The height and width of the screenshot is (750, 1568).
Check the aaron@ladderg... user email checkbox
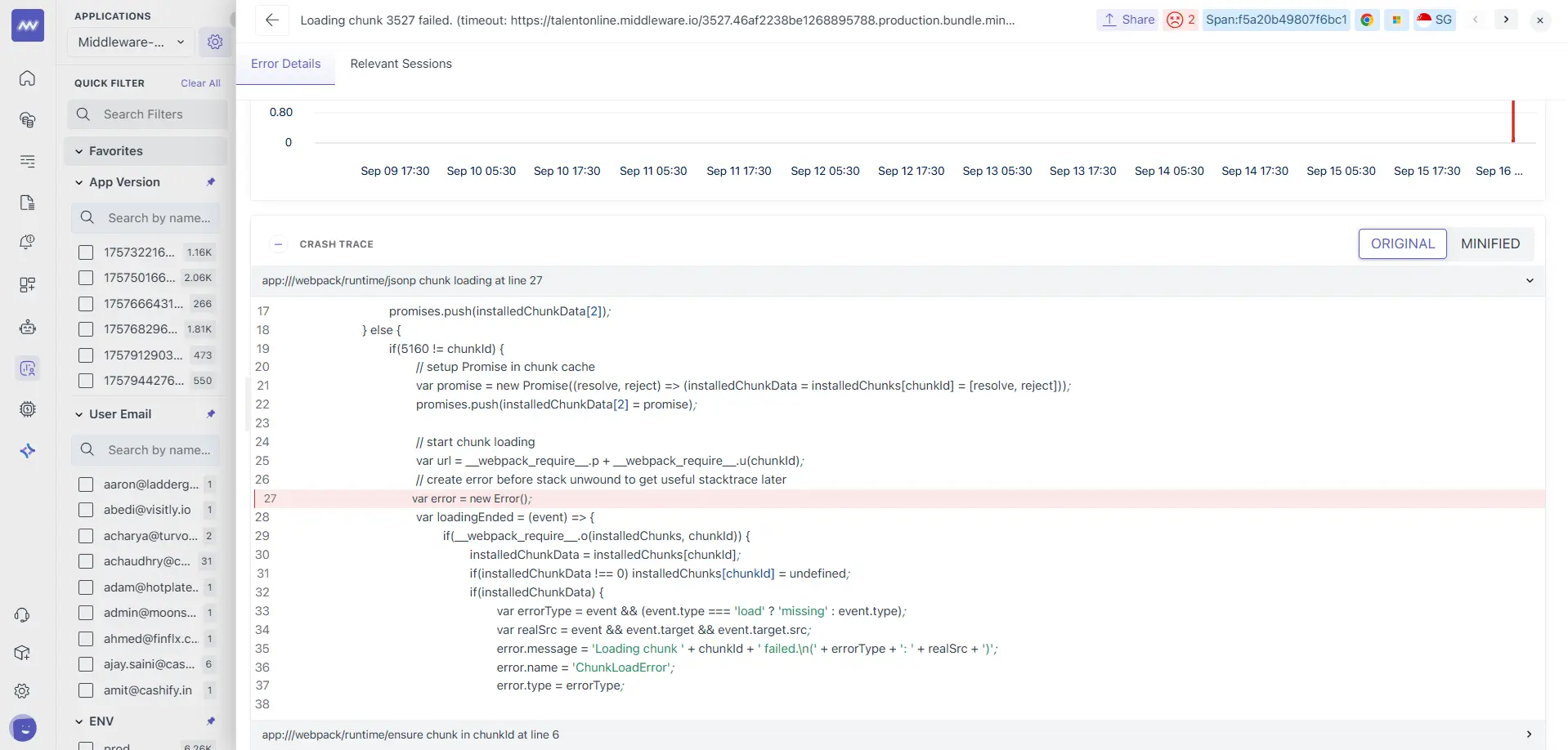coord(86,484)
